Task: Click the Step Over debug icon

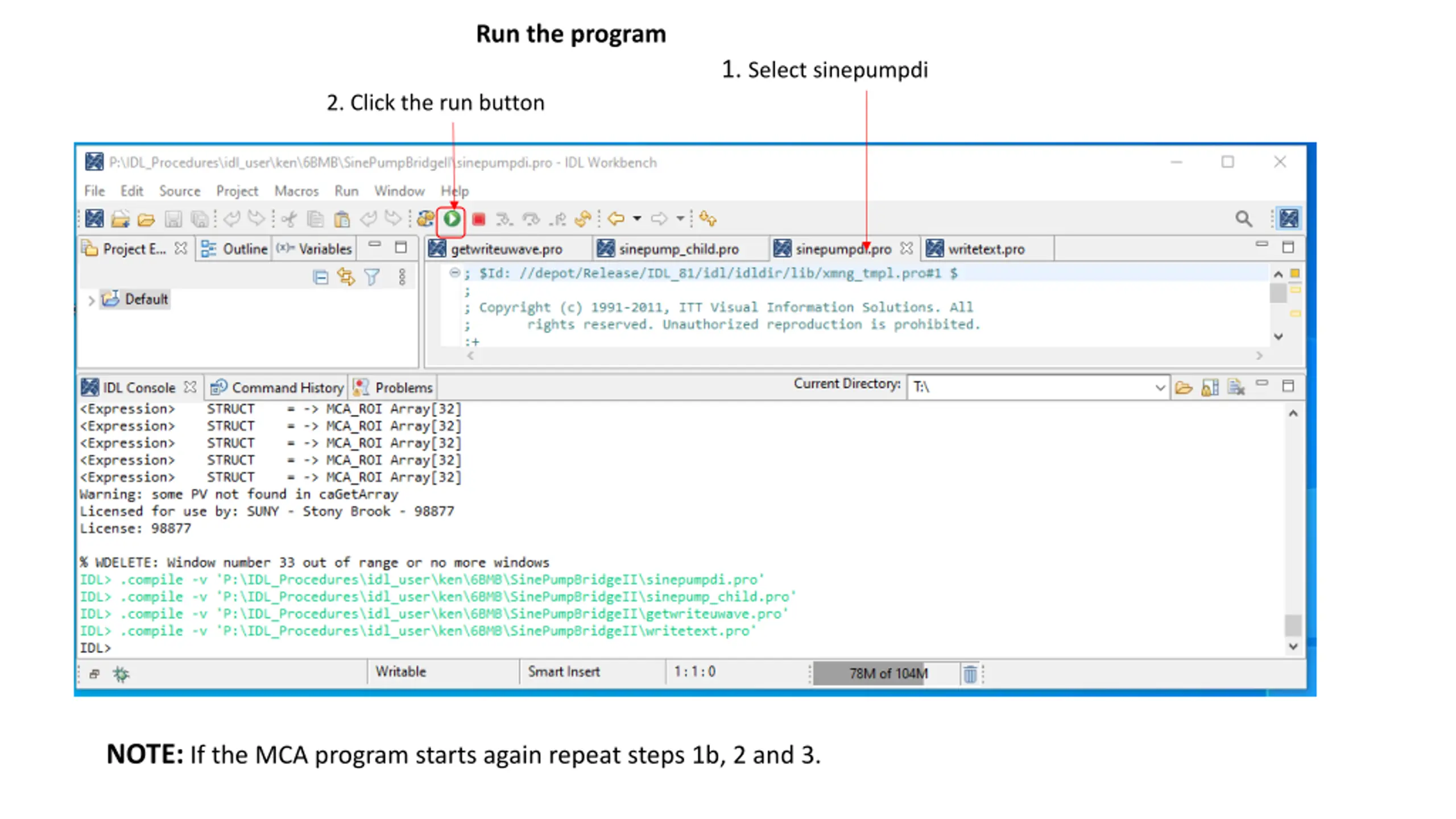Action: tap(531, 219)
